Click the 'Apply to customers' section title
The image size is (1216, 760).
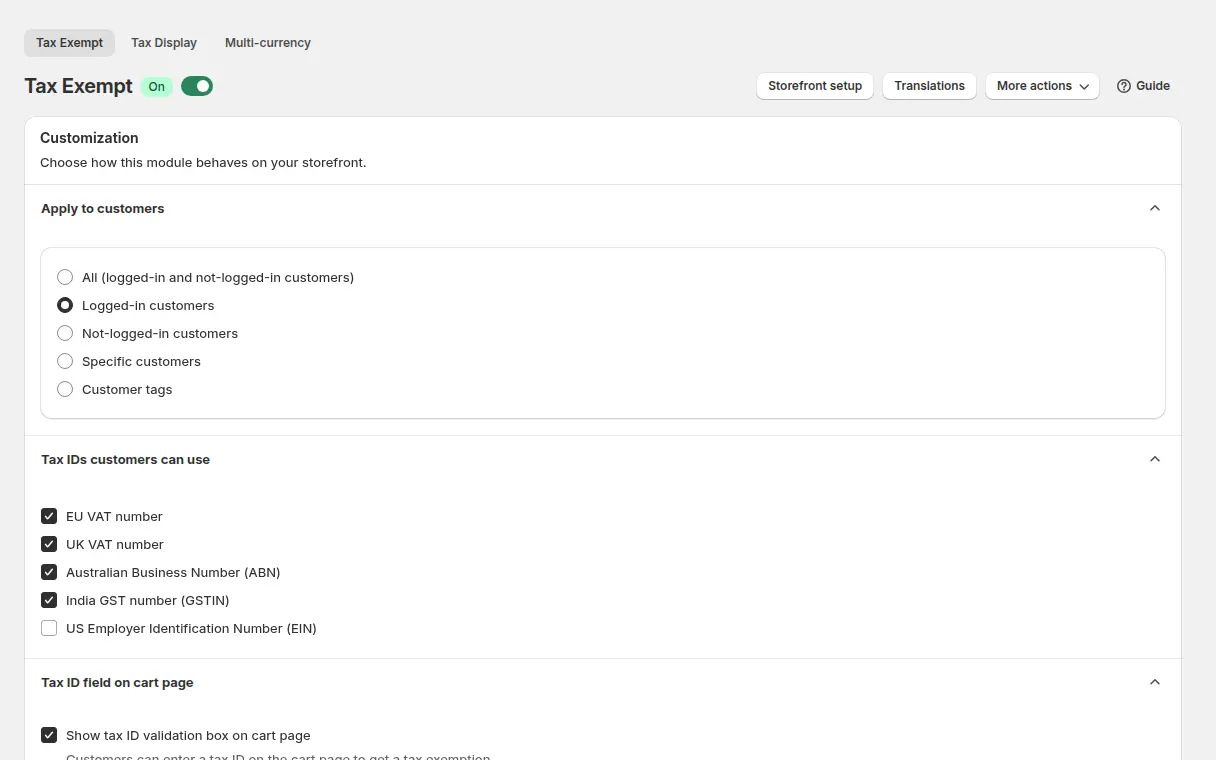pyautogui.click(x=102, y=208)
